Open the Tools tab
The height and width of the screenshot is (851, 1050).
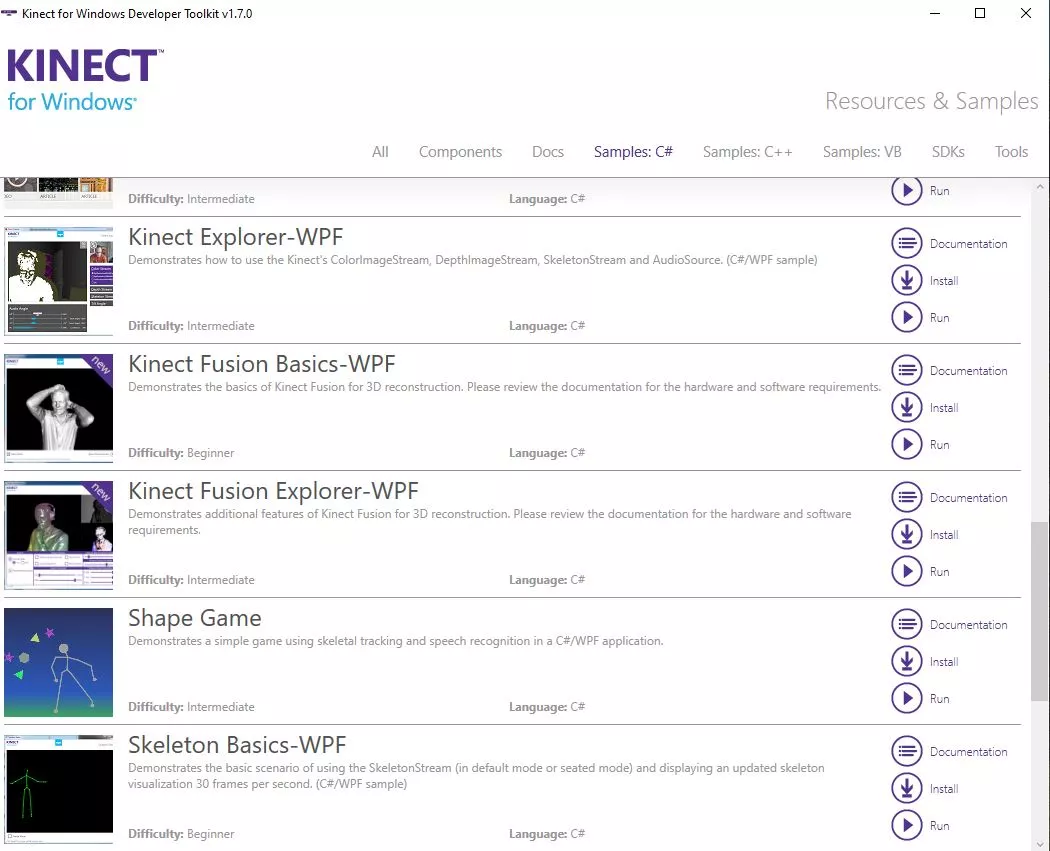pyautogui.click(x=1011, y=152)
